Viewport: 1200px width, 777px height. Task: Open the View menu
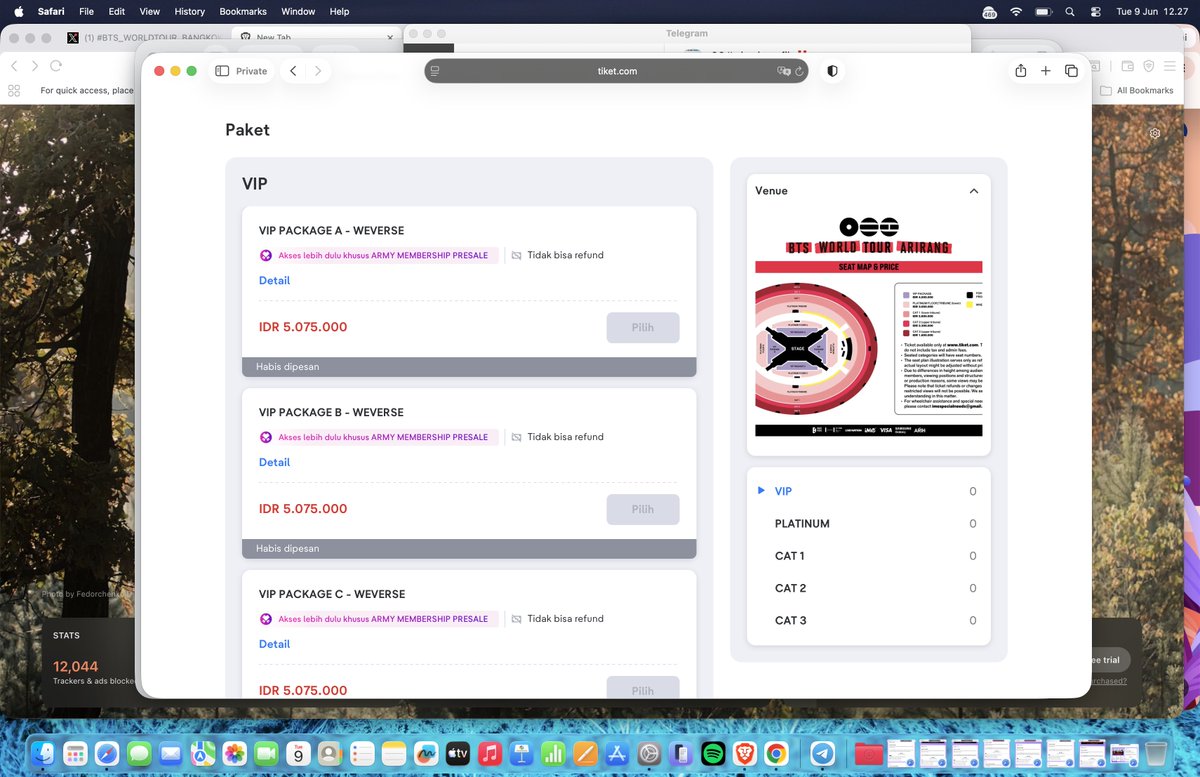[149, 11]
